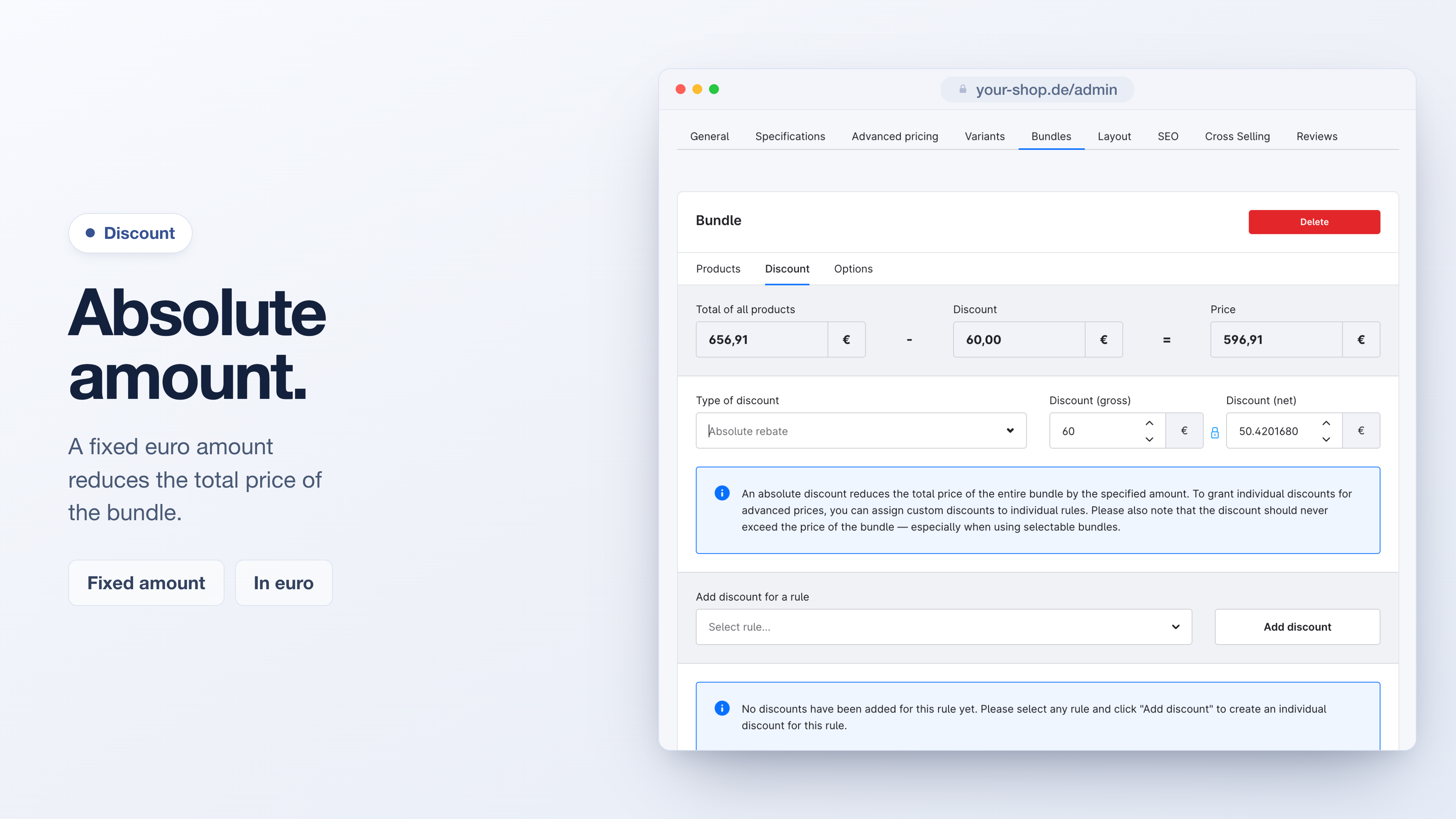Expand the Select rule dropdown
This screenshot has height=819, width=1456.
click(943, 627)
